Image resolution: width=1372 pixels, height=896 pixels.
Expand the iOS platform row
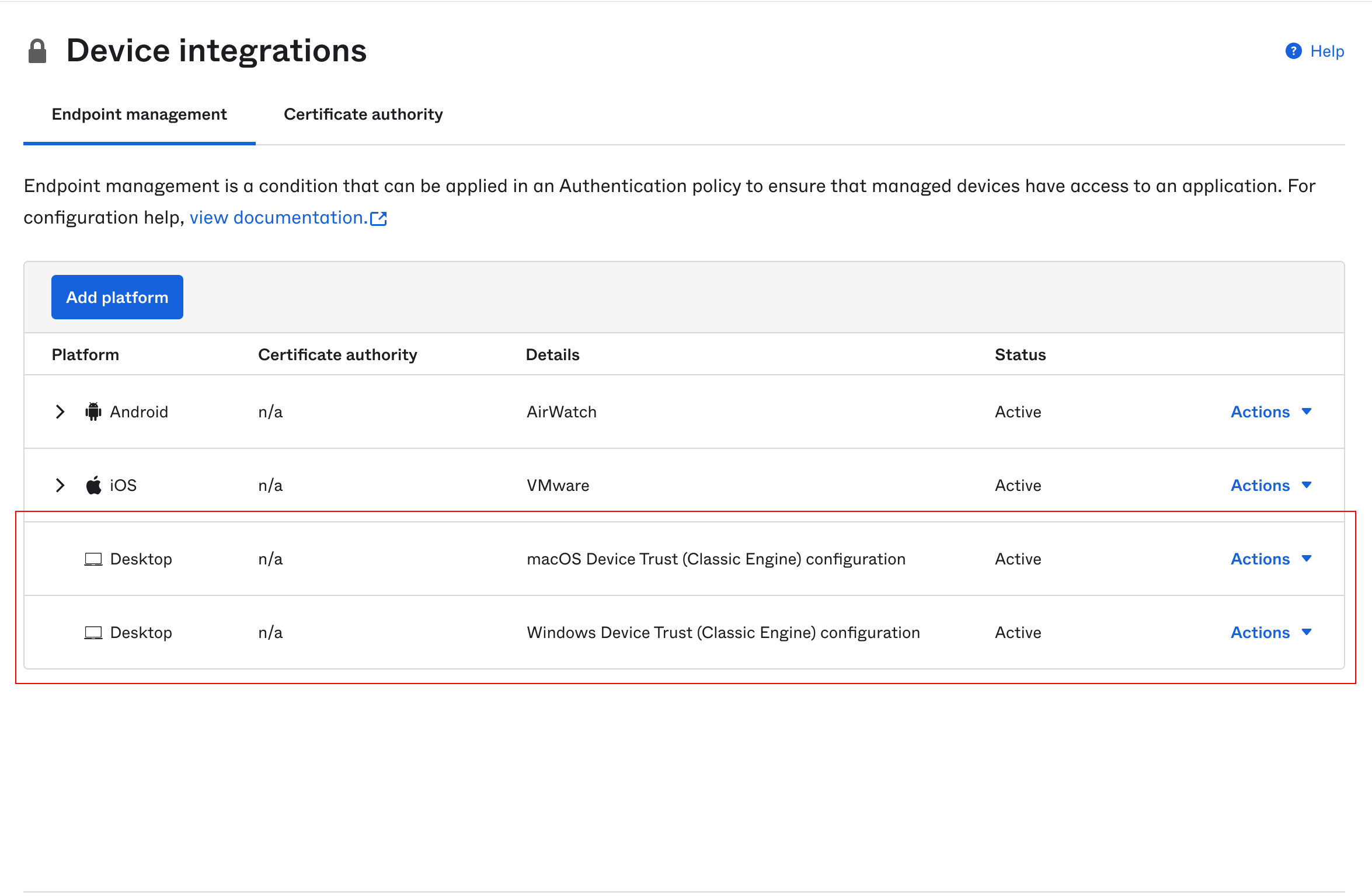point(60,485)
